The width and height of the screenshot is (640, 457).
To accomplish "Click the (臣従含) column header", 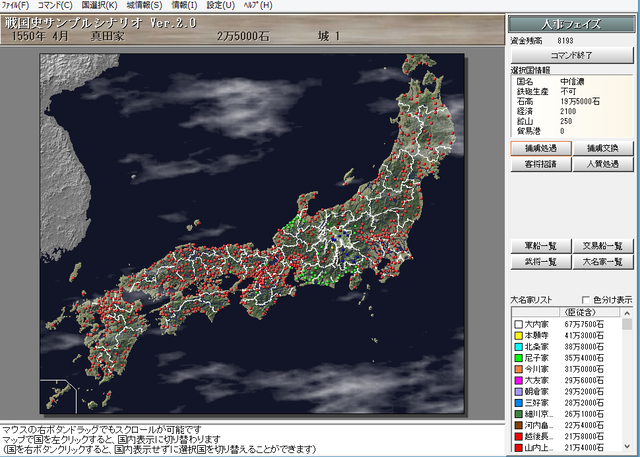I will (589, 313).
